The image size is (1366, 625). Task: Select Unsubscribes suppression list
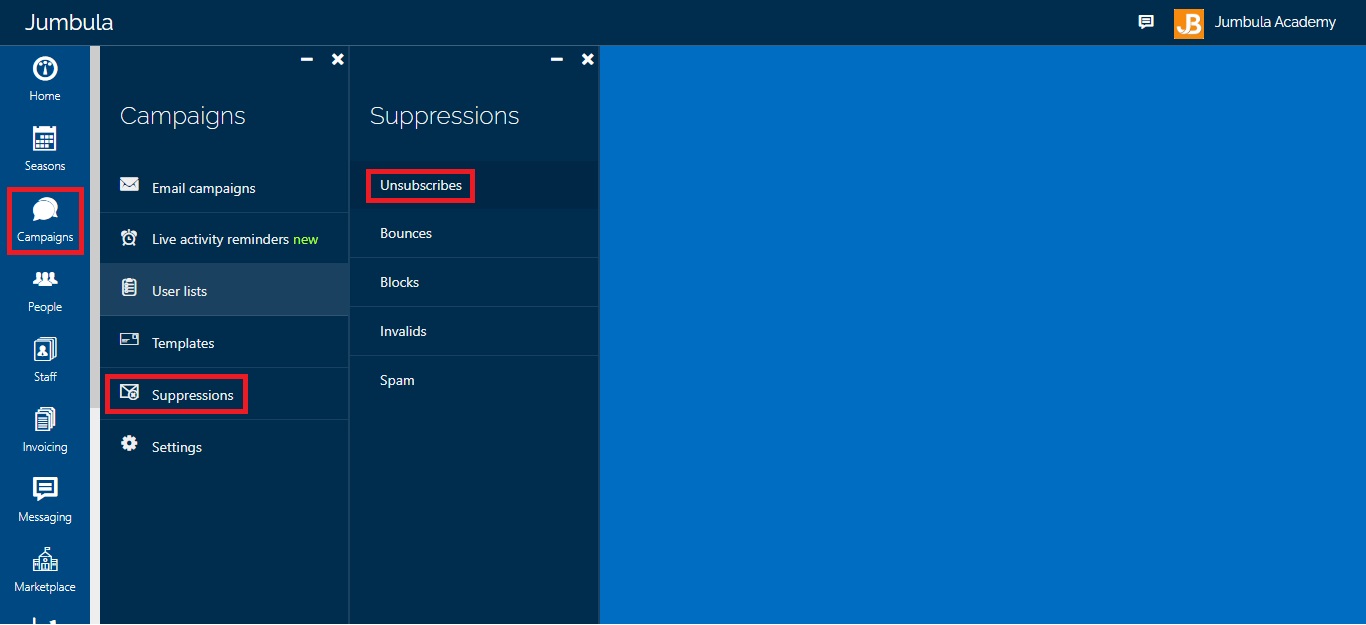click(474, 185)
